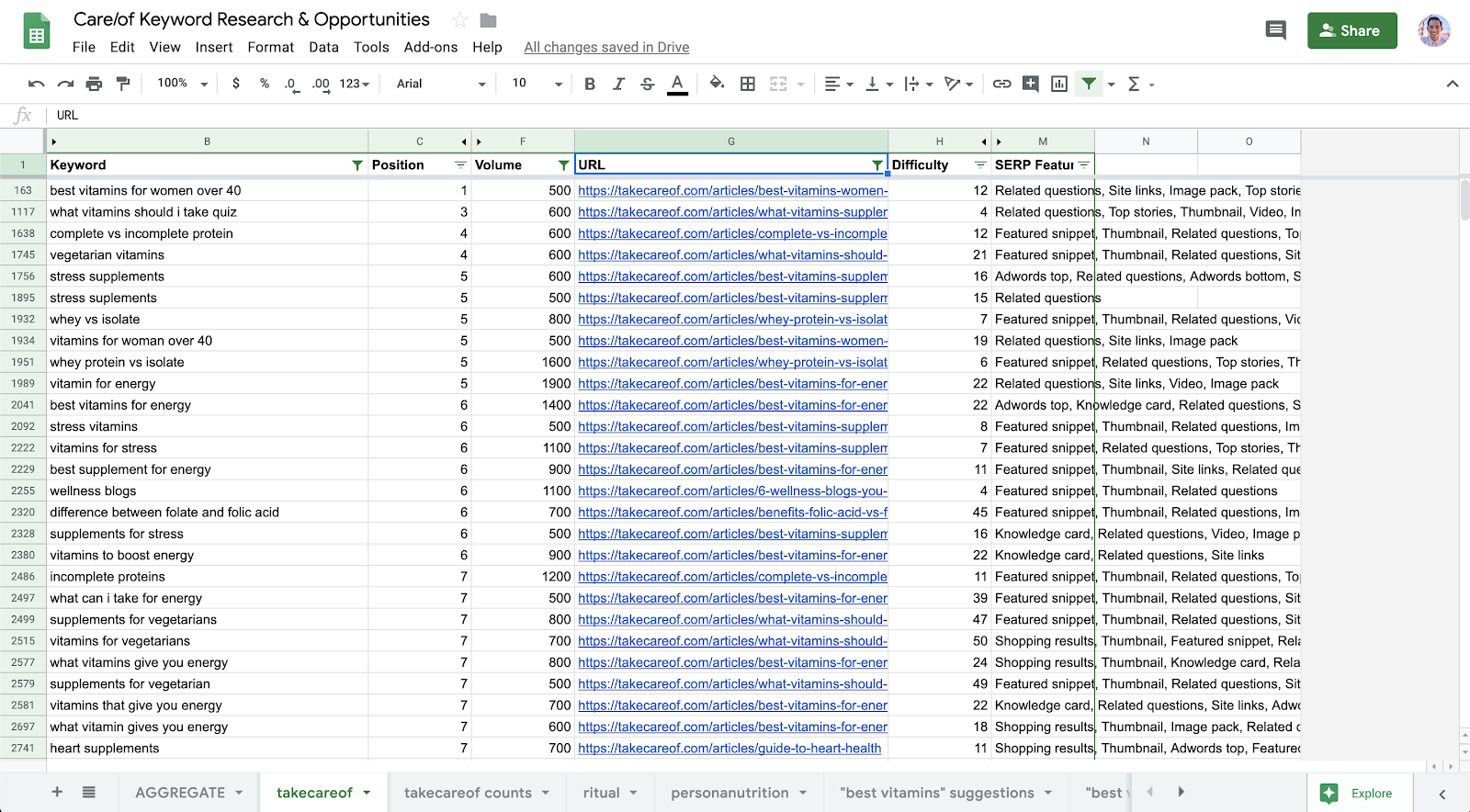
Task: Toggle the green filter funnel in the toolbar
Action: click(1089, 84)
